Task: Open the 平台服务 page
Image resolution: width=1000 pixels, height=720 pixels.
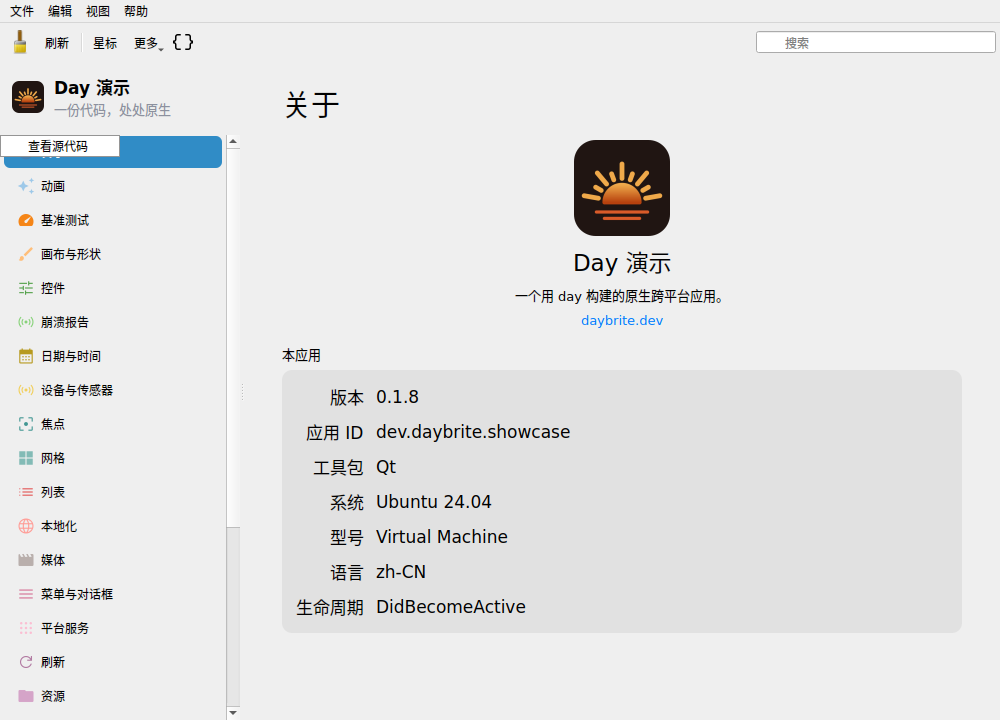Action: tap(113, 628)
